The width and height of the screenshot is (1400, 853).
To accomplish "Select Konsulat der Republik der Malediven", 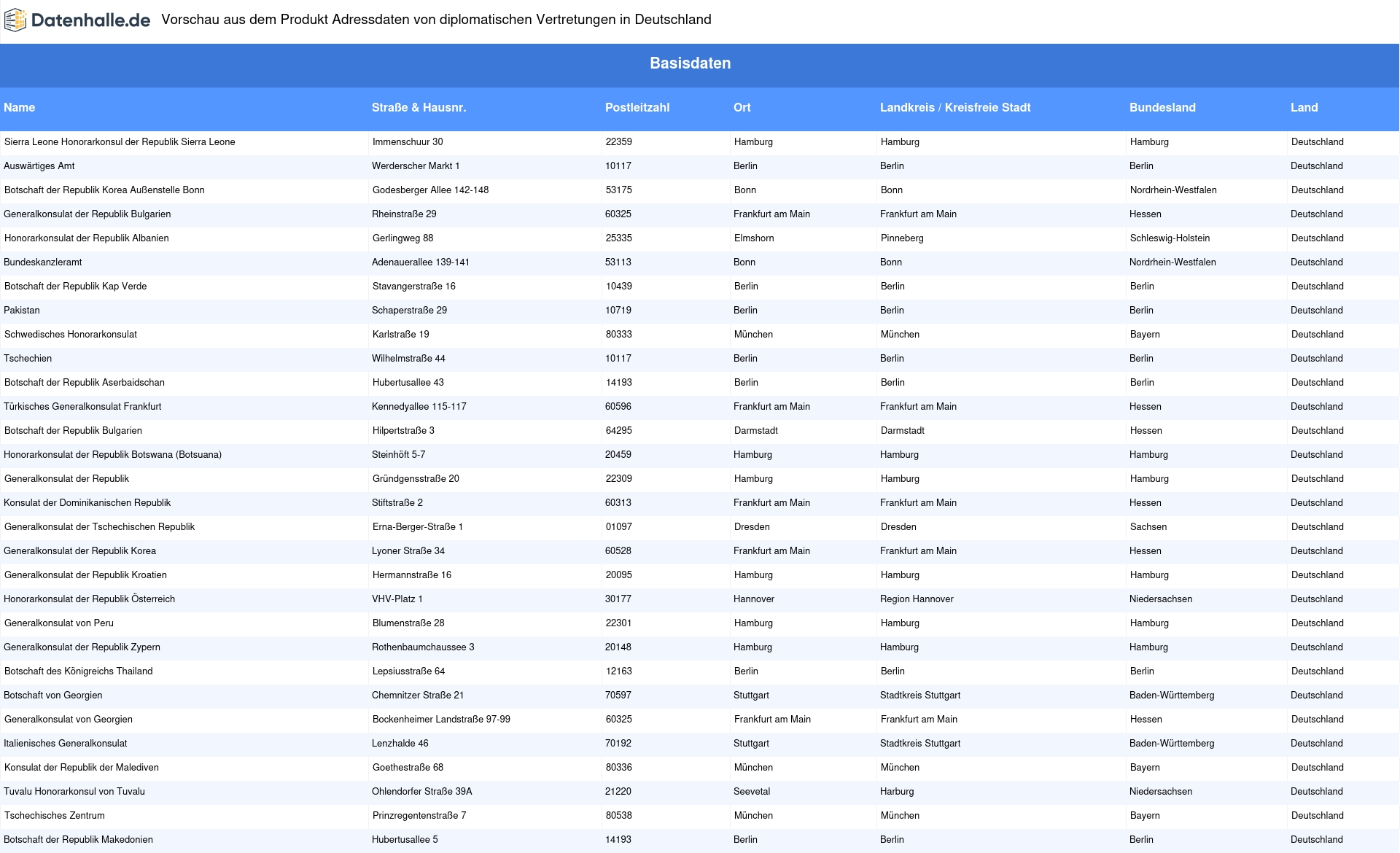I will pyautogui.click(x=82, y=767).
